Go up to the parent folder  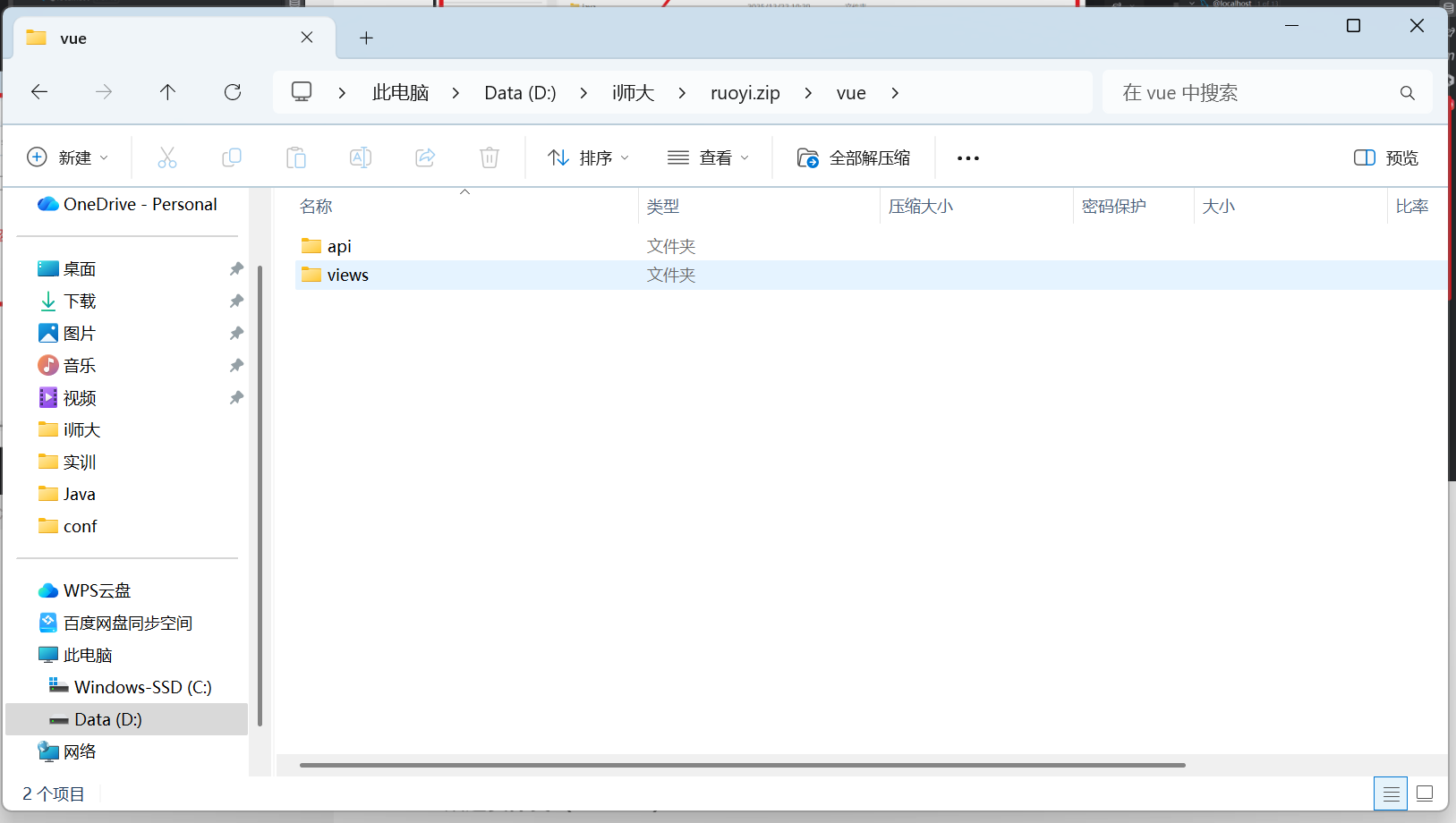click(x=167, y=92)
